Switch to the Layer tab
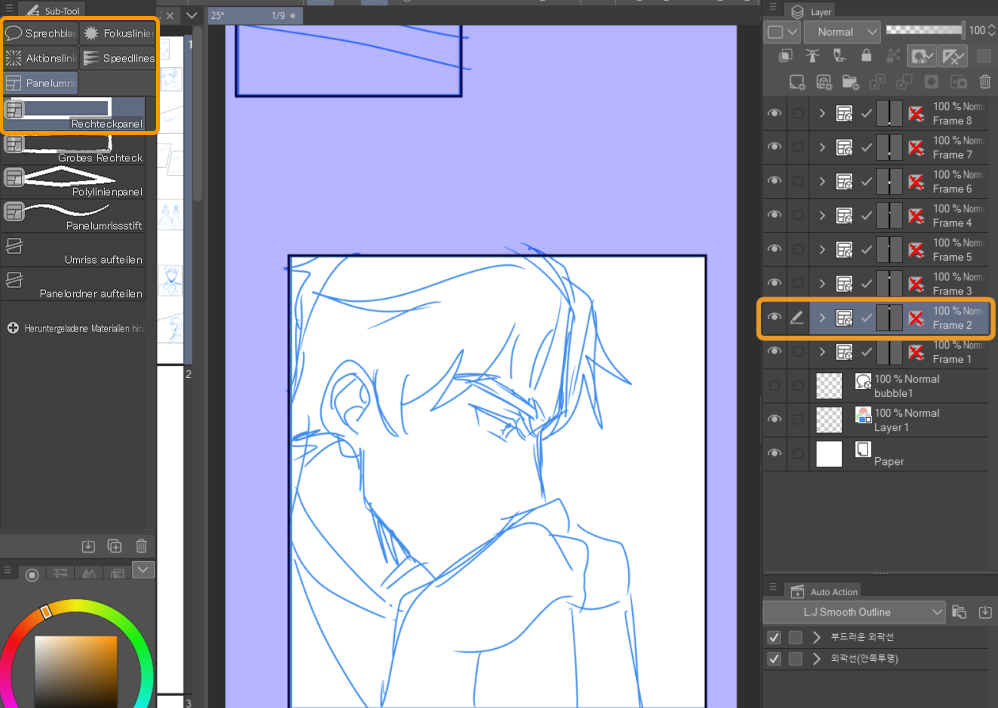 point(808,11)
